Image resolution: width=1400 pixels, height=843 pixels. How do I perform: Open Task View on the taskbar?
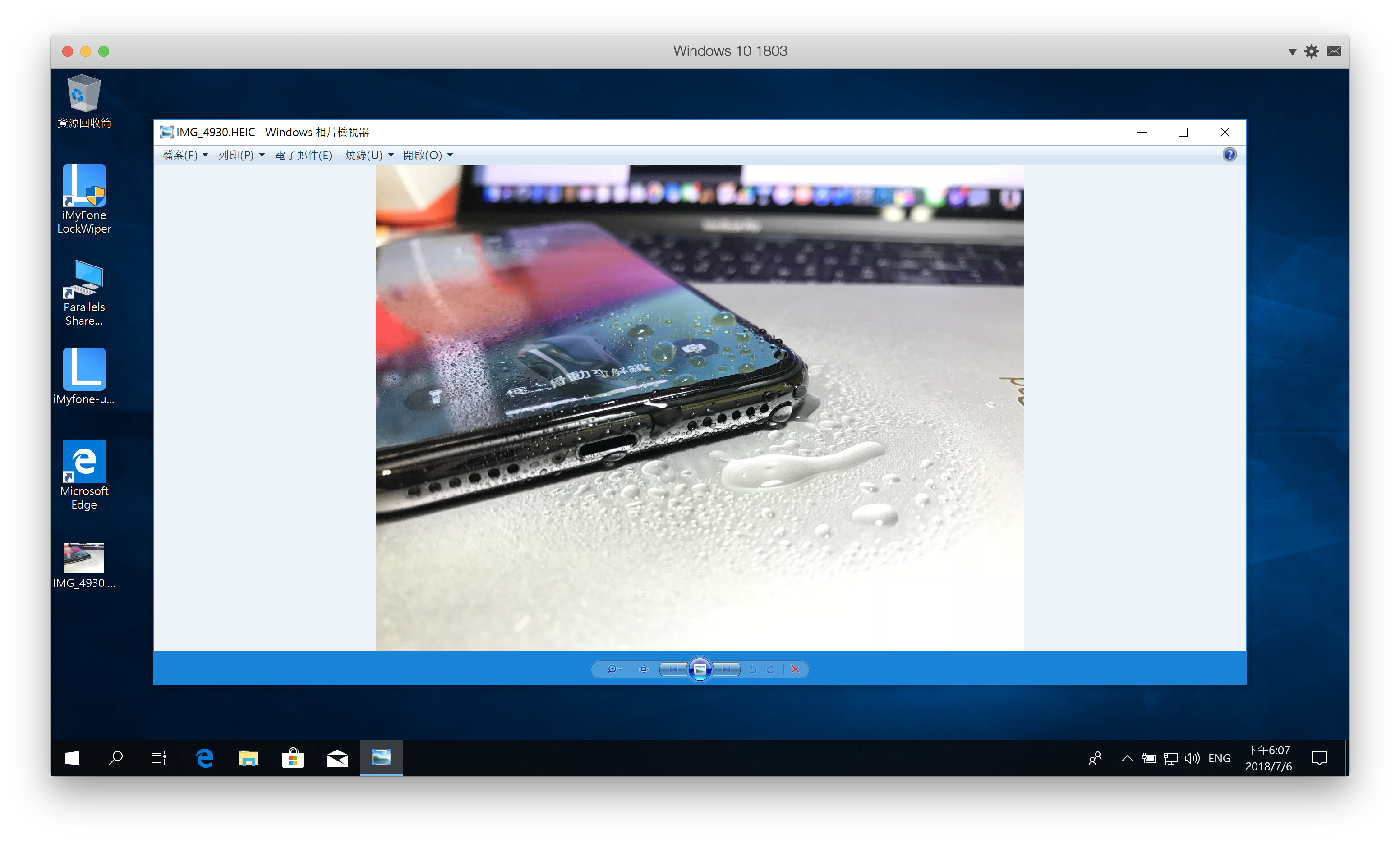pos(158,758)
